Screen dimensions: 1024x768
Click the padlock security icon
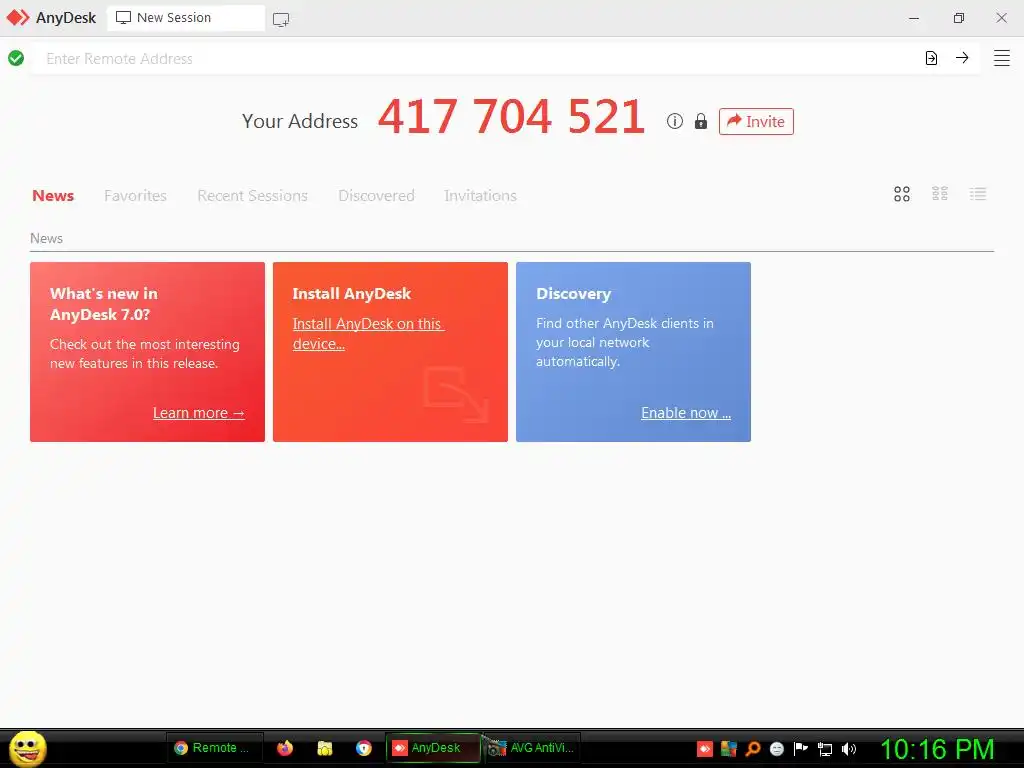point(701,121)
